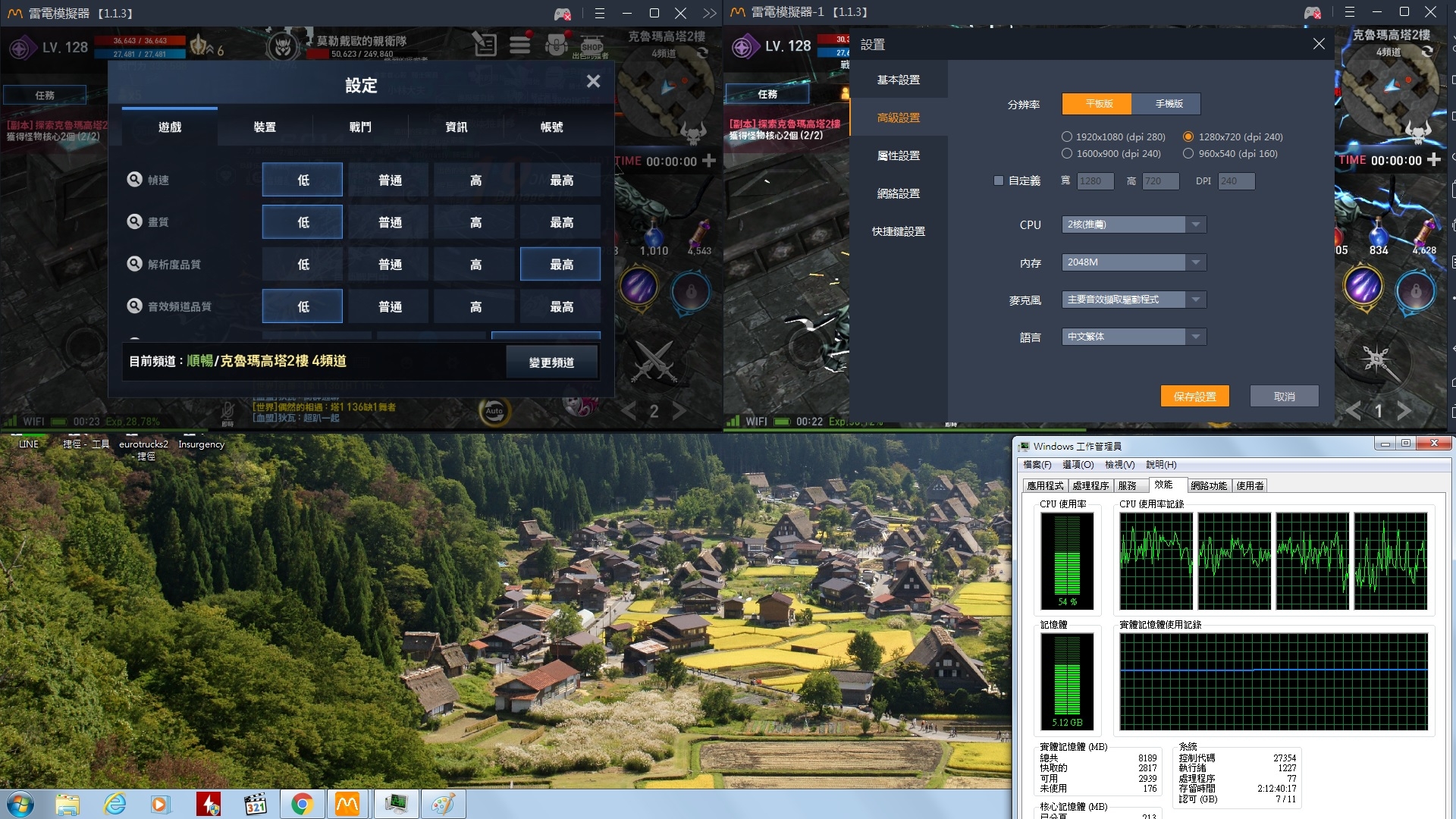Click the 寬 width input field
Viewport: 1456px width, 819px height.
pyautogui.click(x=1095, y=181)
